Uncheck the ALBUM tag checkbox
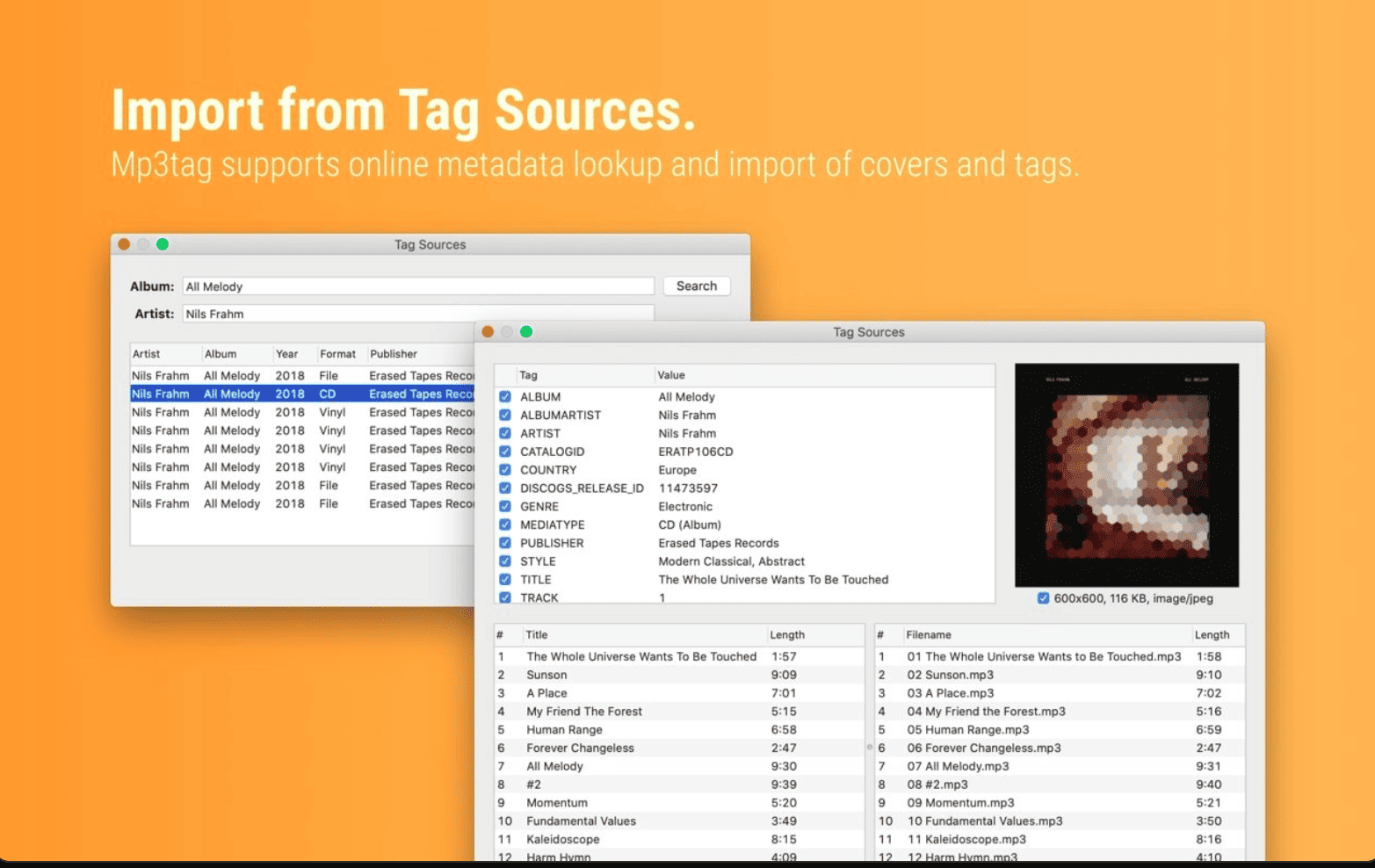The height and width of the screenshot is (868, 1375). click(505, 397)
